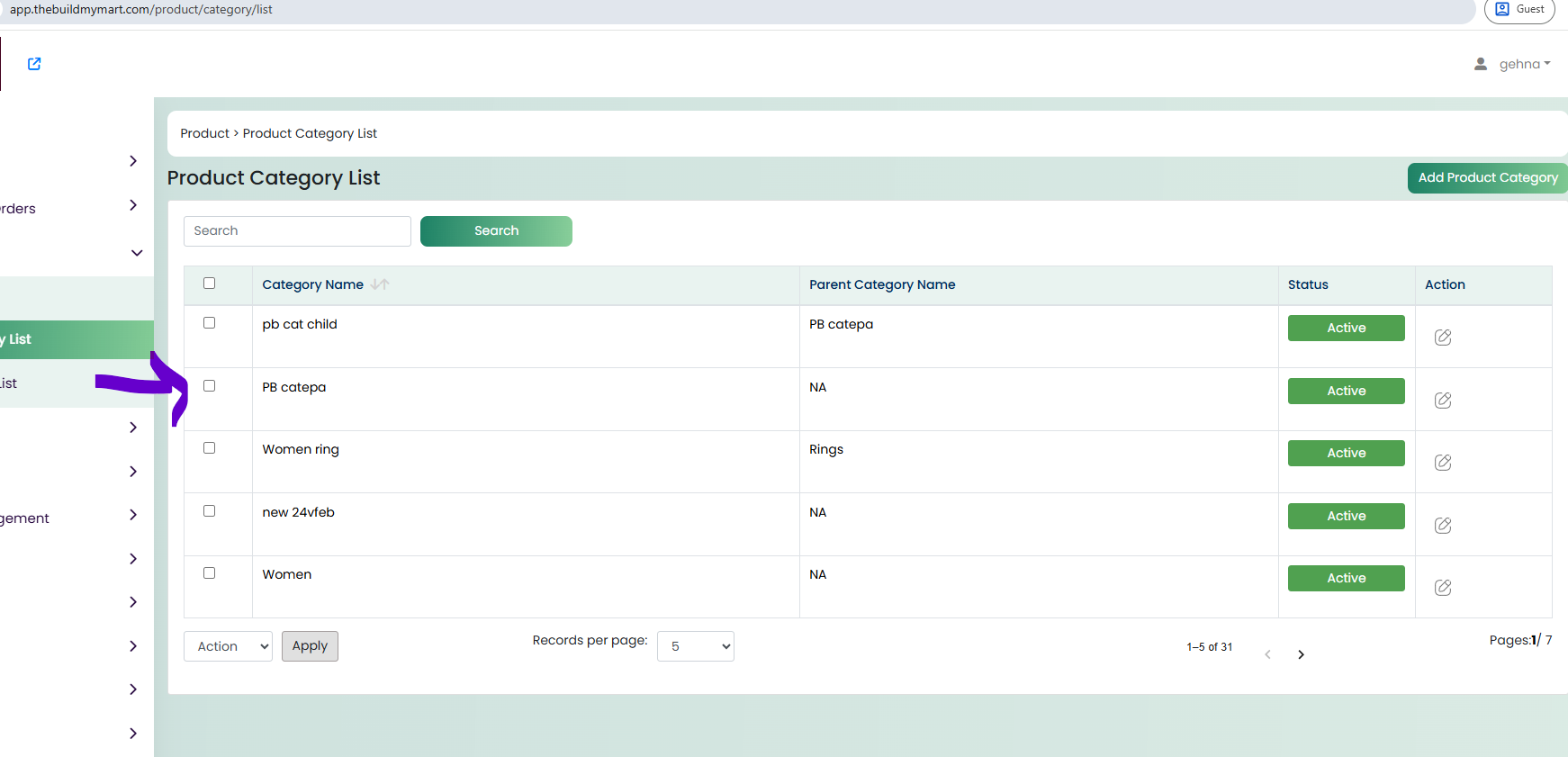Check the Women ring row checkbox

[x=210, y=448]
